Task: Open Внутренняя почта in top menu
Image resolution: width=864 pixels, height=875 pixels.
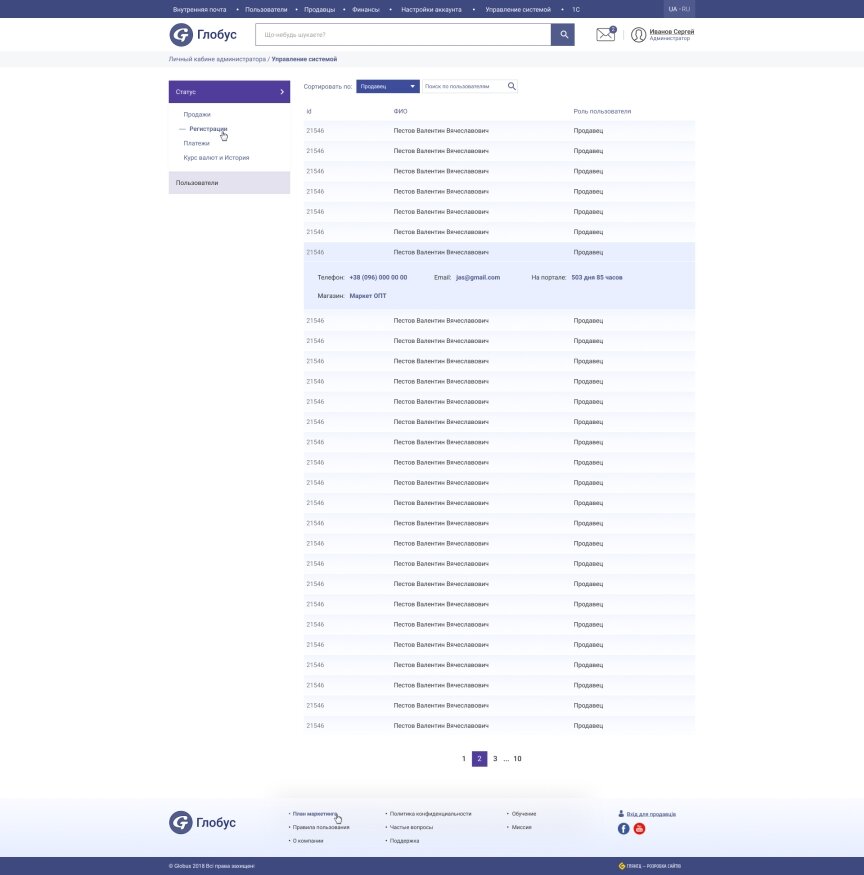Action: pos(199,9)
